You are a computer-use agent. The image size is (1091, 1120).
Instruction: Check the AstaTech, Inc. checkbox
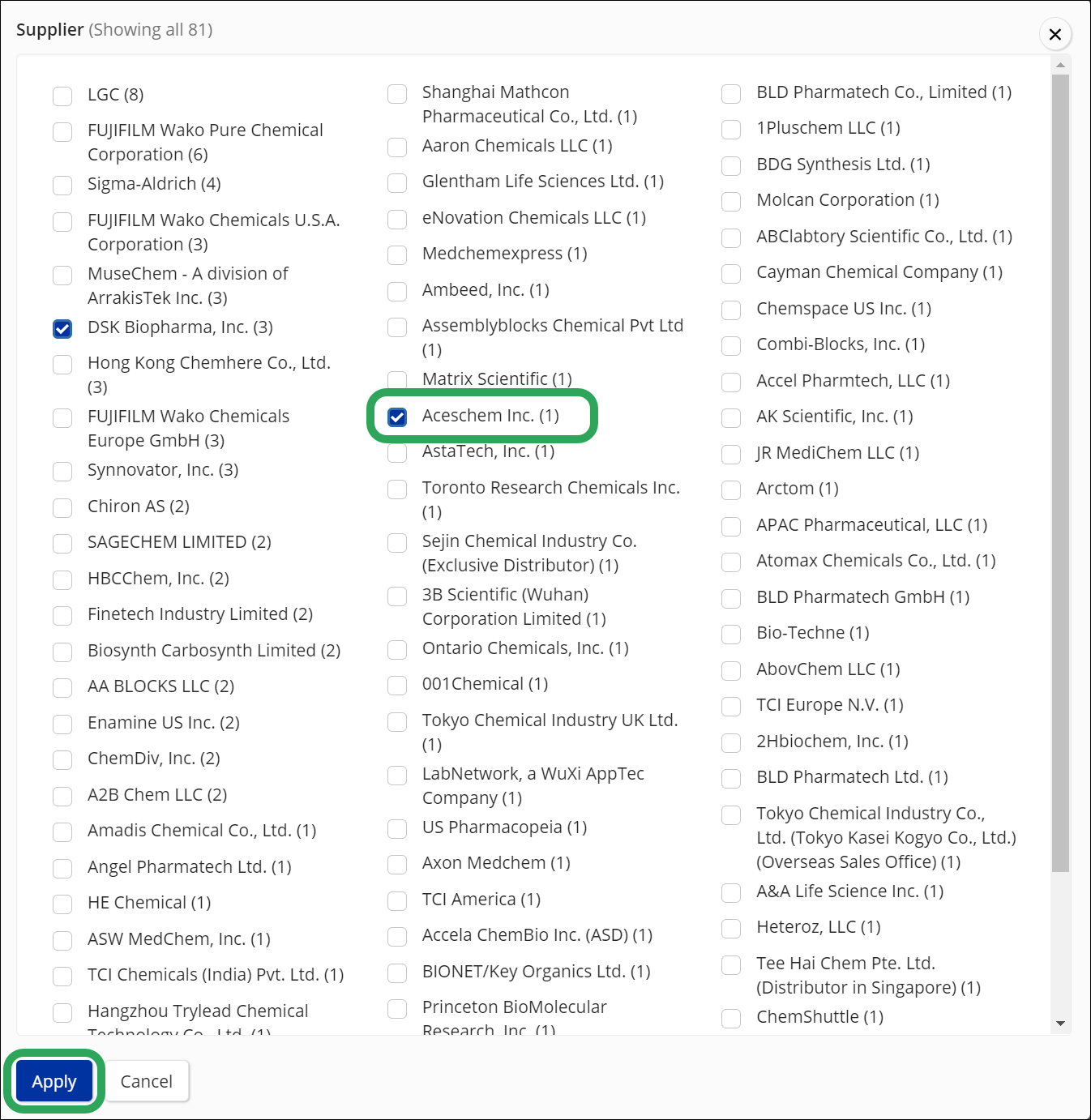(x=397, y=453)
